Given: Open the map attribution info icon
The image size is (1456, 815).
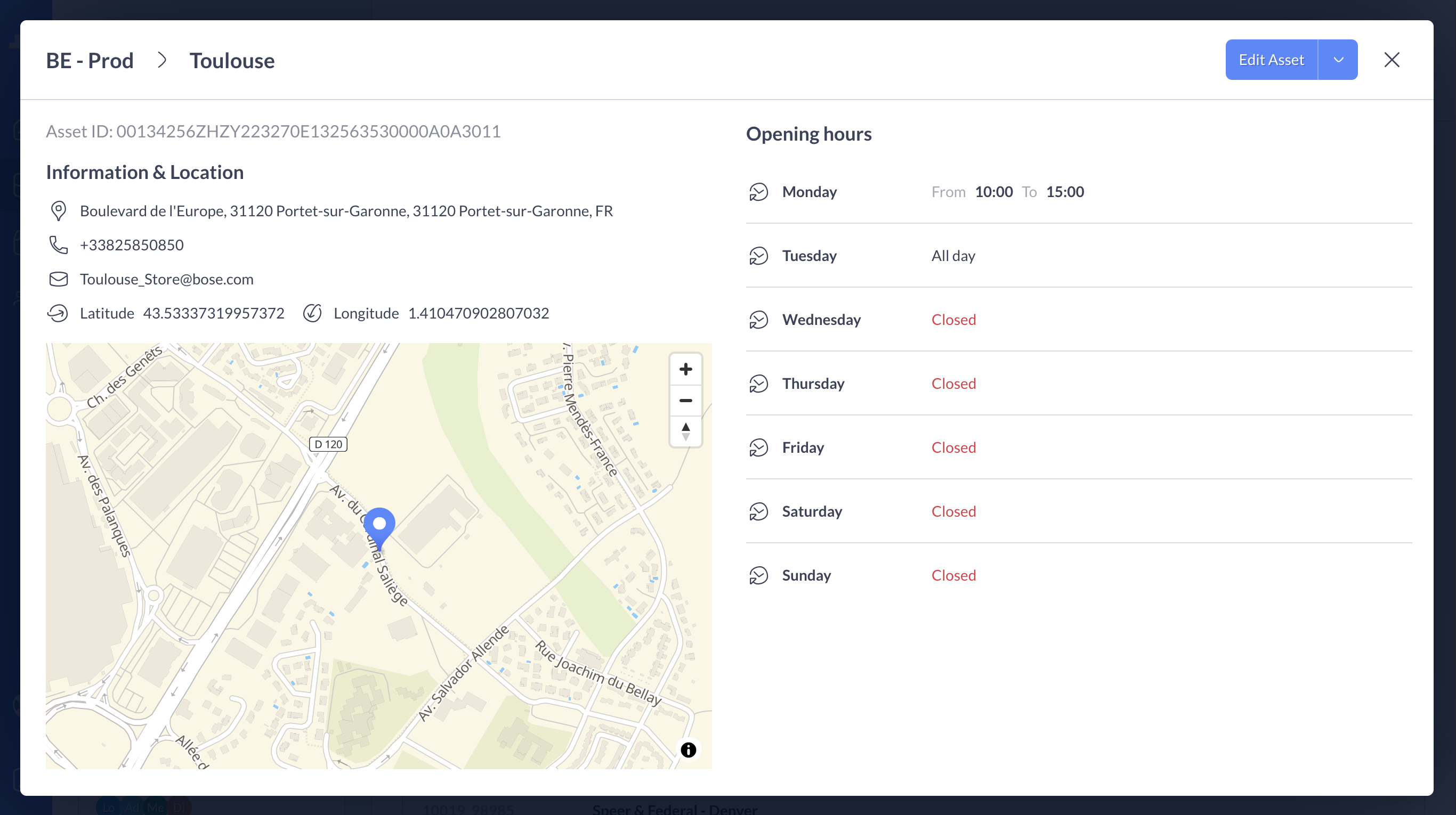Looking at the screenshot, I should click(x=688, y=749).
